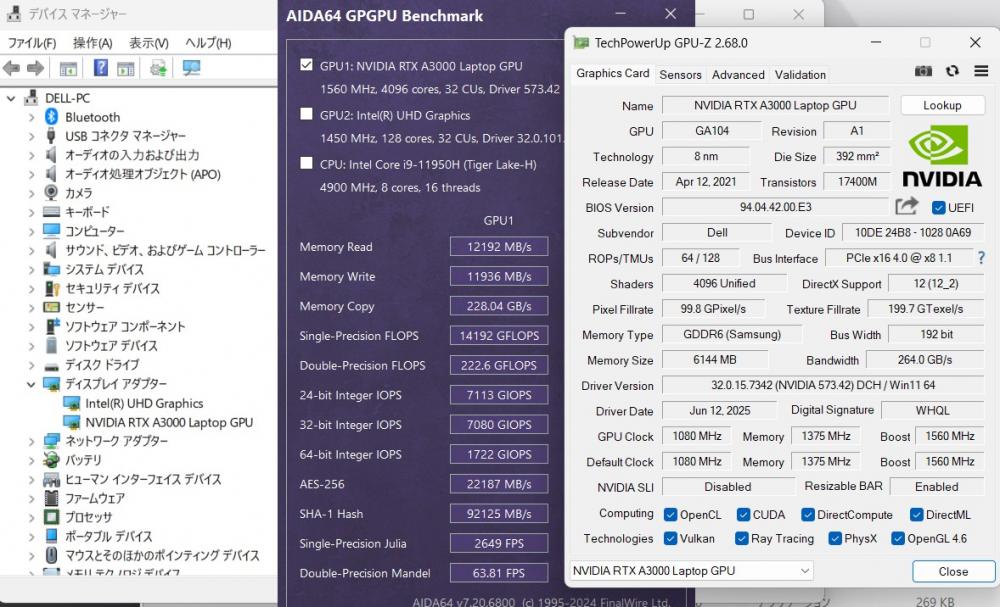
Task: Click the Memory Read 12192 MB/s result
Action: 499,247
